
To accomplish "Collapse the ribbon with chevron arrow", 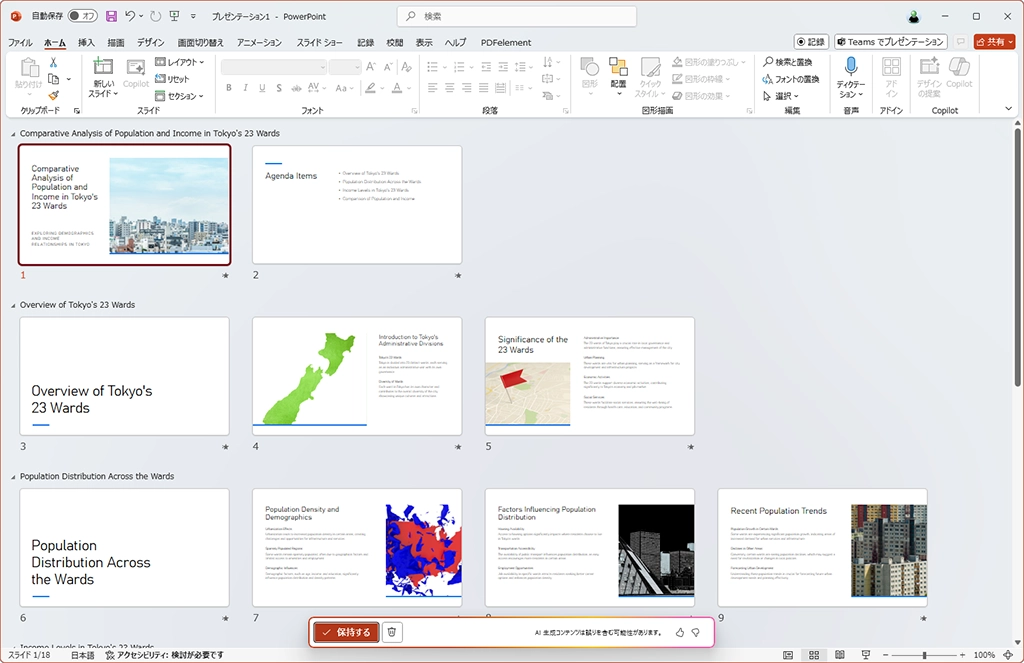I will click(x=1008, y=109).
